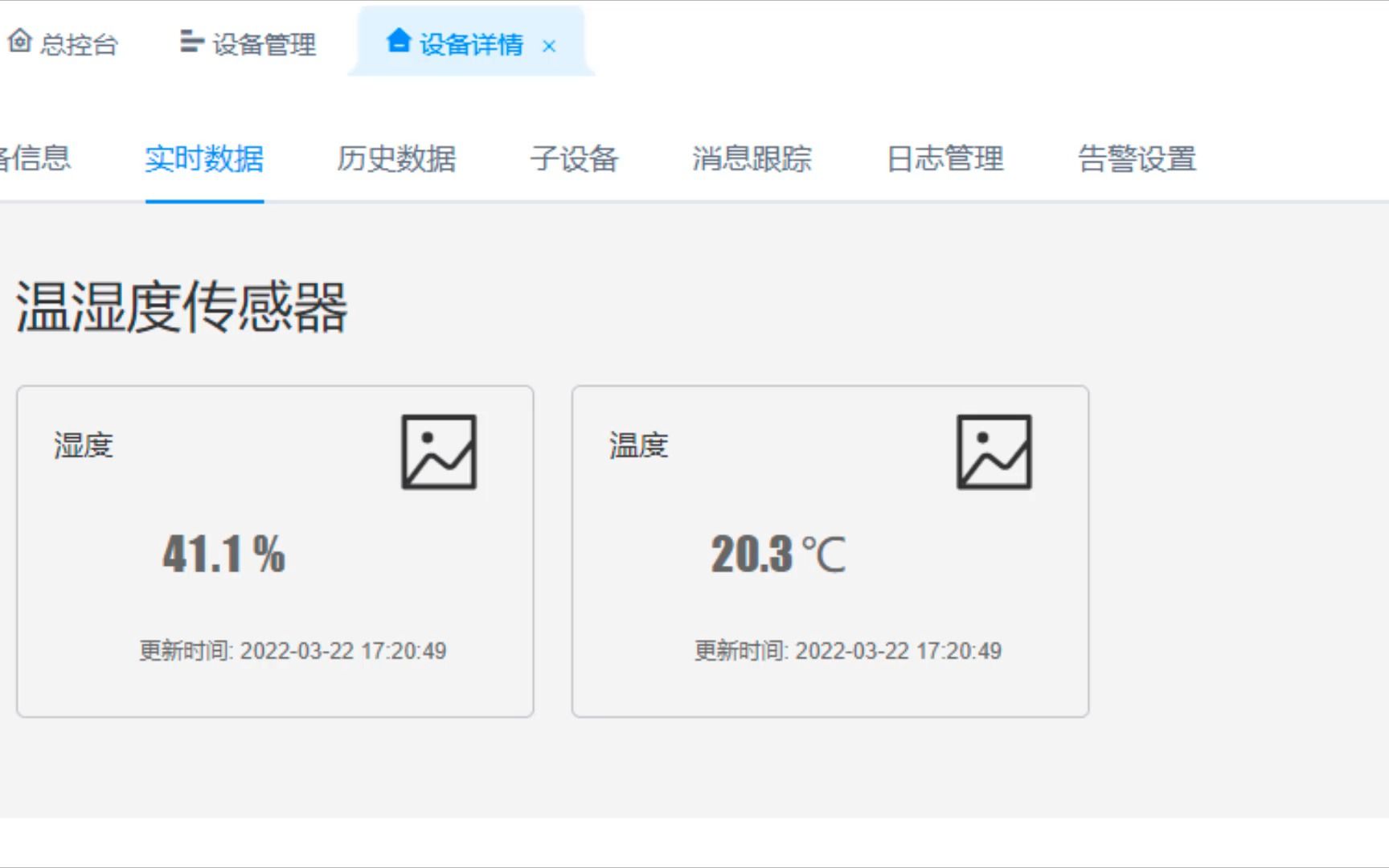Click the humidity value 41.1 %
1389x868 pixels.
(x=223, y=553)
